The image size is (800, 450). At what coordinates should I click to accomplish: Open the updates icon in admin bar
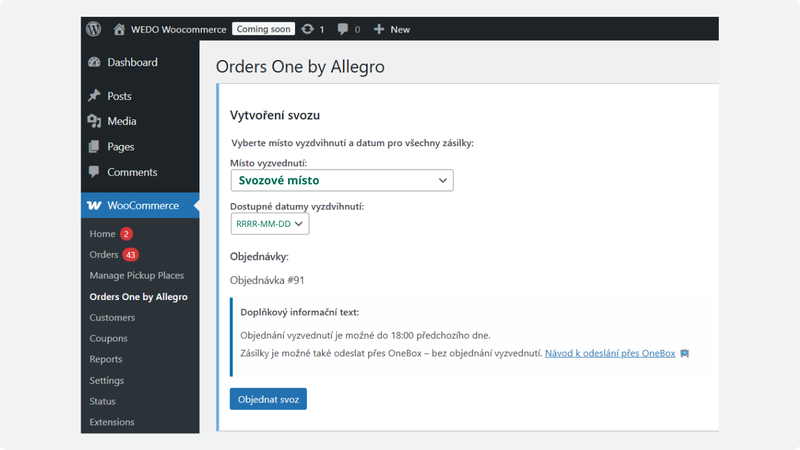[x=307, y=29]
